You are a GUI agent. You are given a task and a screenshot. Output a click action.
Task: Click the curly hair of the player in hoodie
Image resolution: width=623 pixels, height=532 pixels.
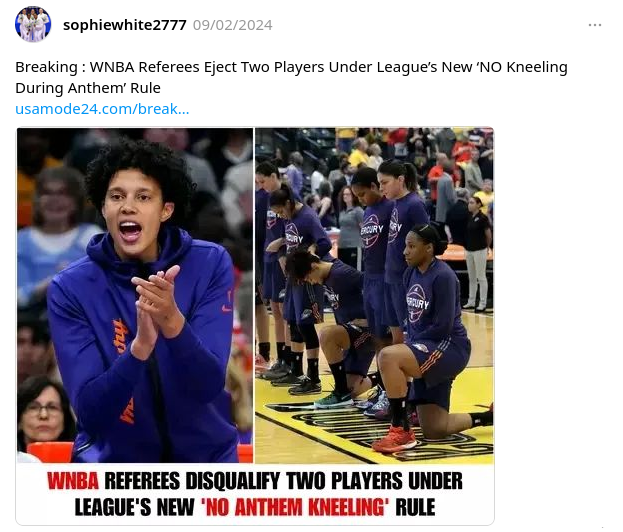pyautogui.click(x=139, y=167)
